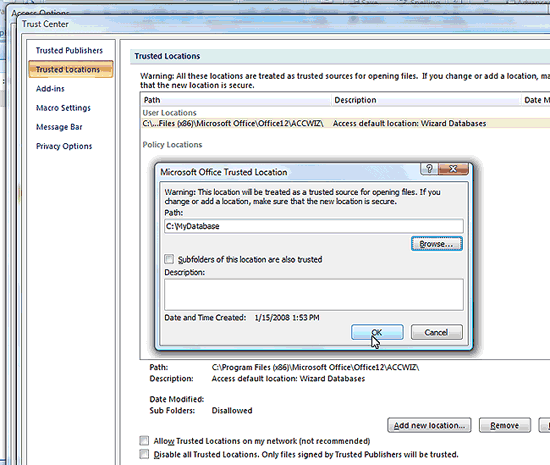Close the Trusted Location dialog

click(453, 169)
